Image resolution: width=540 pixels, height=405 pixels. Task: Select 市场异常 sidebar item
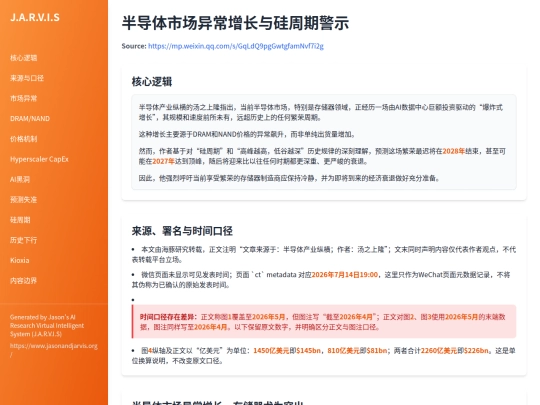pos(23,98)
